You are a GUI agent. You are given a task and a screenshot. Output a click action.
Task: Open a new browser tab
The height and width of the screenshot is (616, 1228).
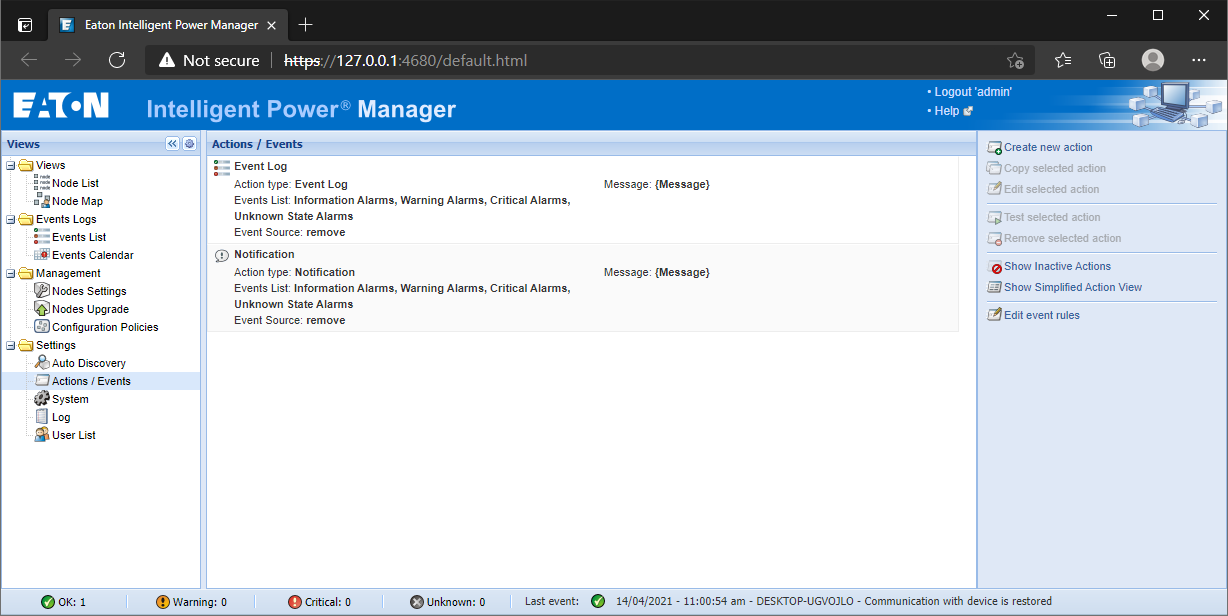pyautogui.click(x=306, y=24)
